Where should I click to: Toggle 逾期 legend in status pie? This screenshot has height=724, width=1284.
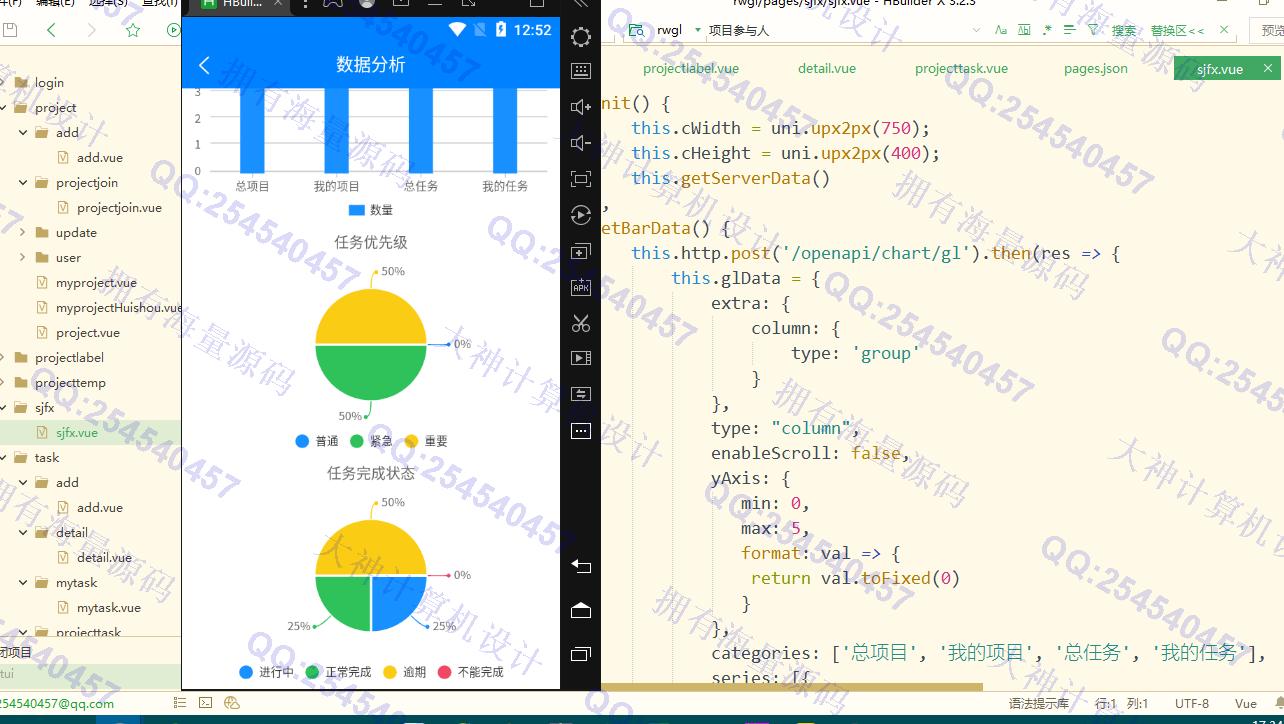coord(404,672)
